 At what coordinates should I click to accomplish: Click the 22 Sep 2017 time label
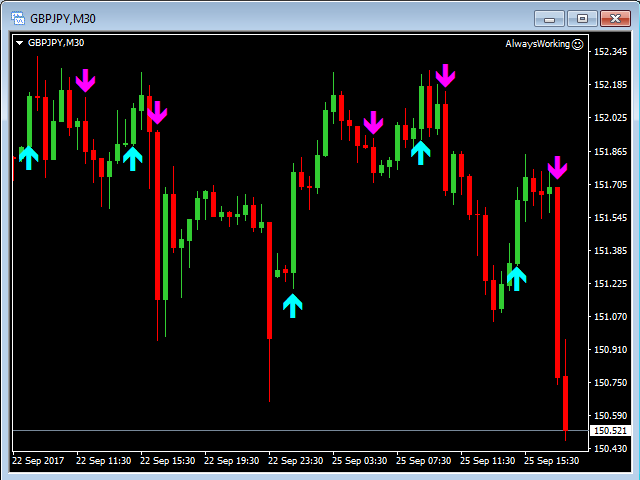(38, 461)
